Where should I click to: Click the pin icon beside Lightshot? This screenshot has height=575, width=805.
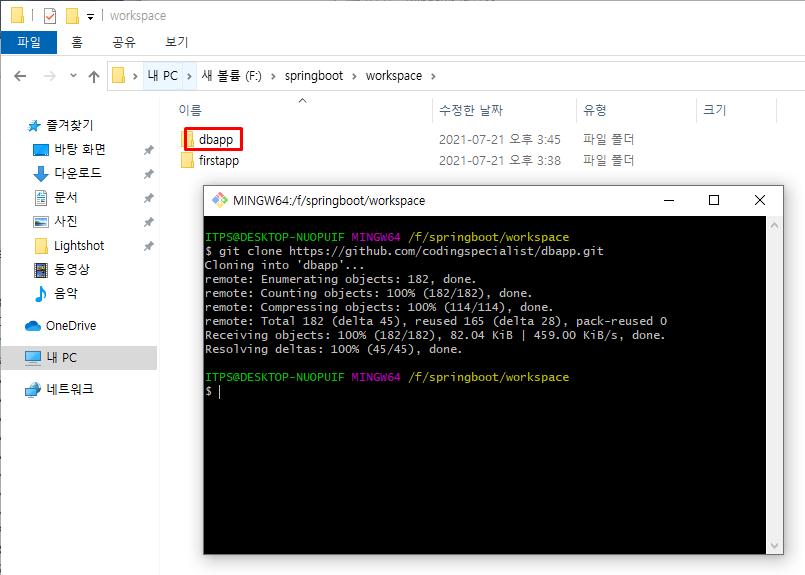point(148,246)
